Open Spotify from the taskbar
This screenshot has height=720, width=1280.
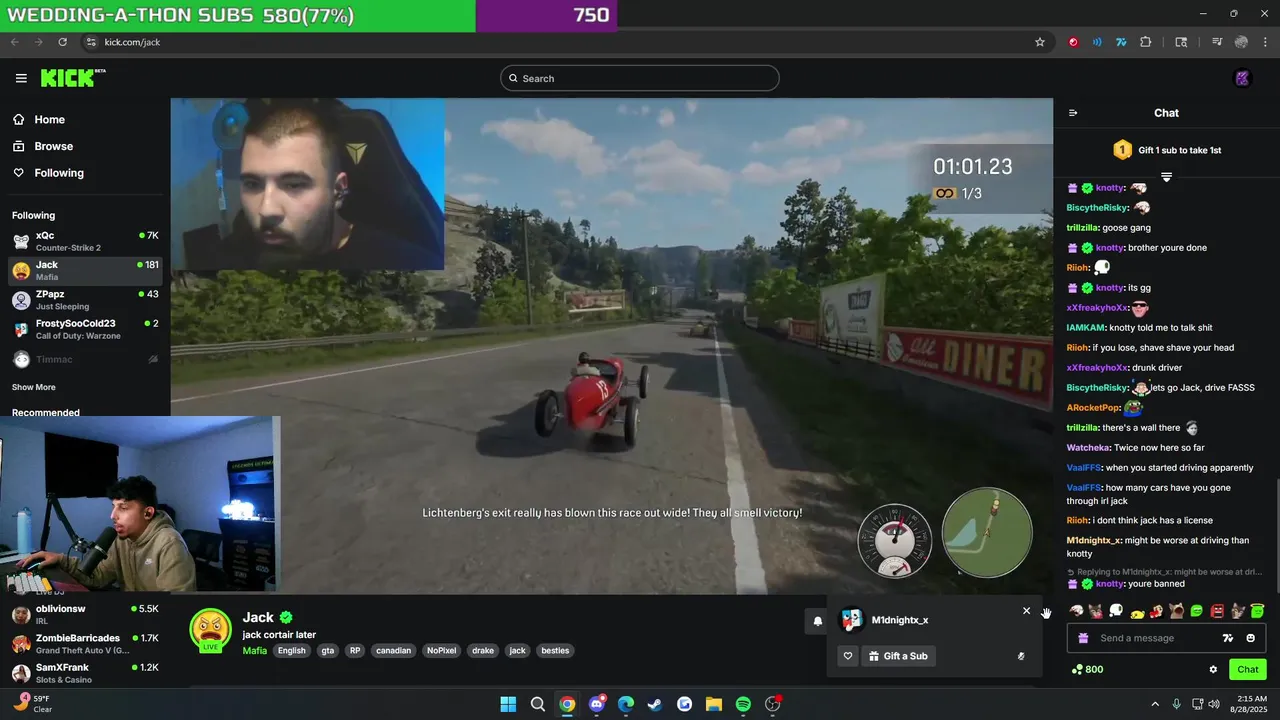[743, 704]
